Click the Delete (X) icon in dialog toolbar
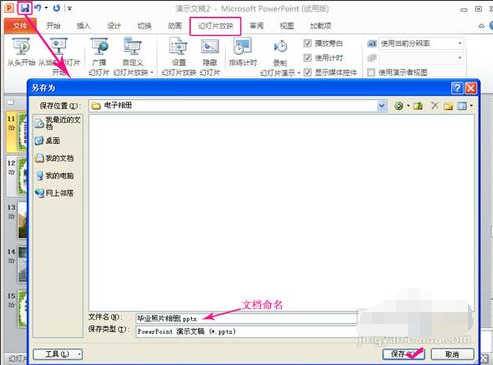493x365 pixels. [435, 106]
